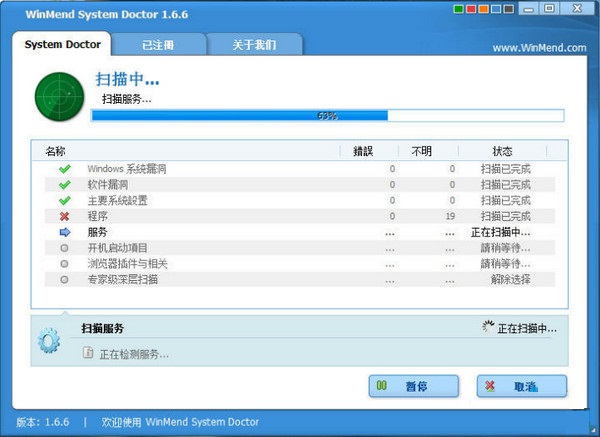Click the 名称 column header

(x=55, y=151)
